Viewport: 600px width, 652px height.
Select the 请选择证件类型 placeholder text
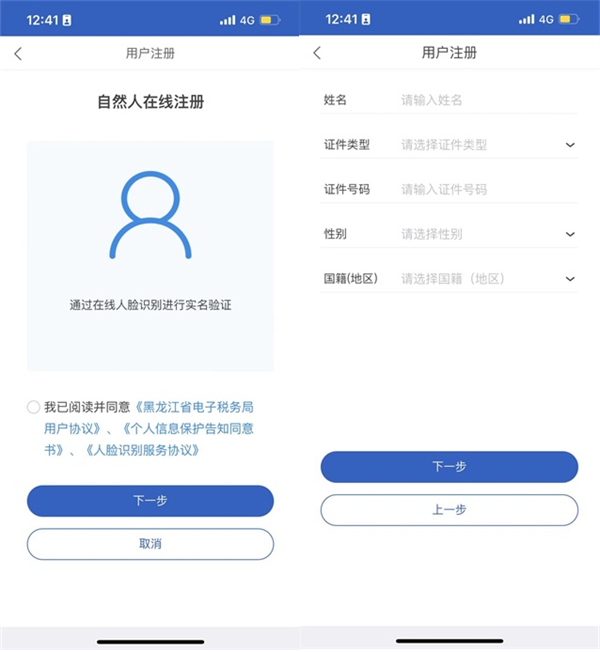[x=444, y=145]
